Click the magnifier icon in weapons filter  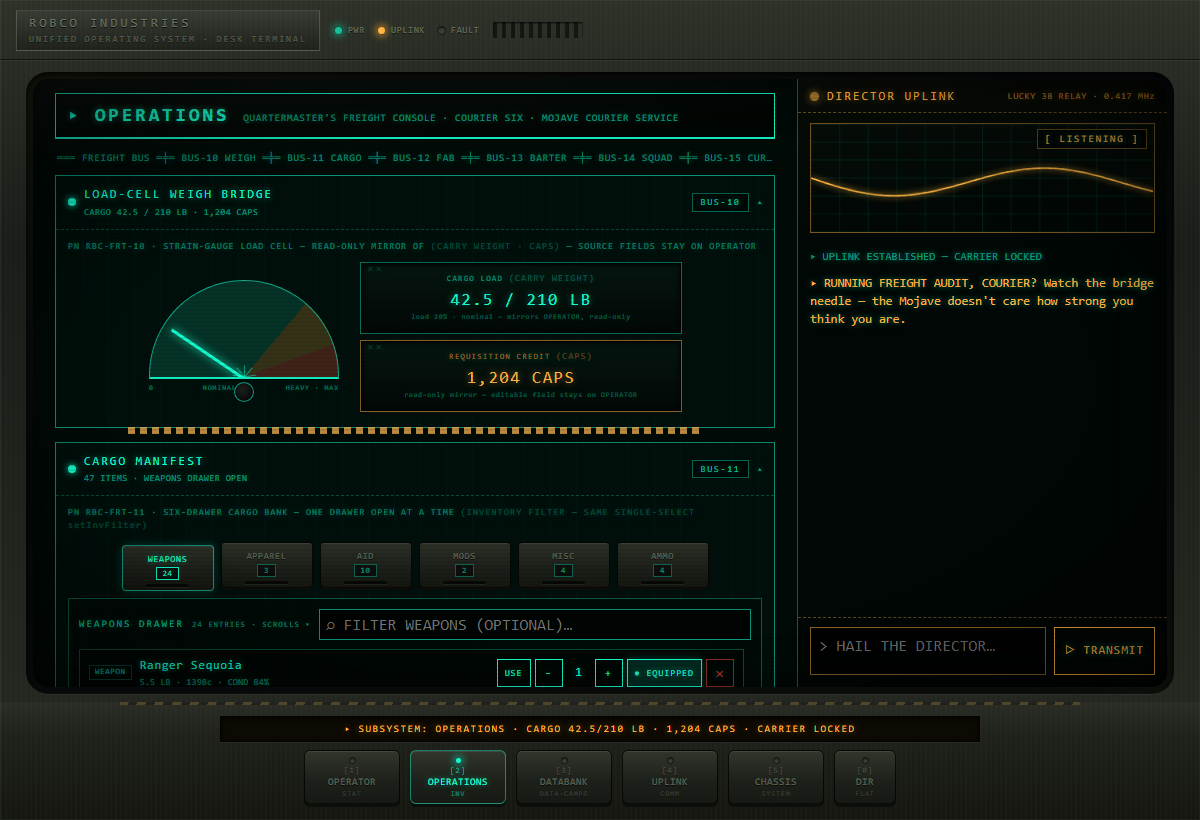pyautogui.click(x=331, y=625)
